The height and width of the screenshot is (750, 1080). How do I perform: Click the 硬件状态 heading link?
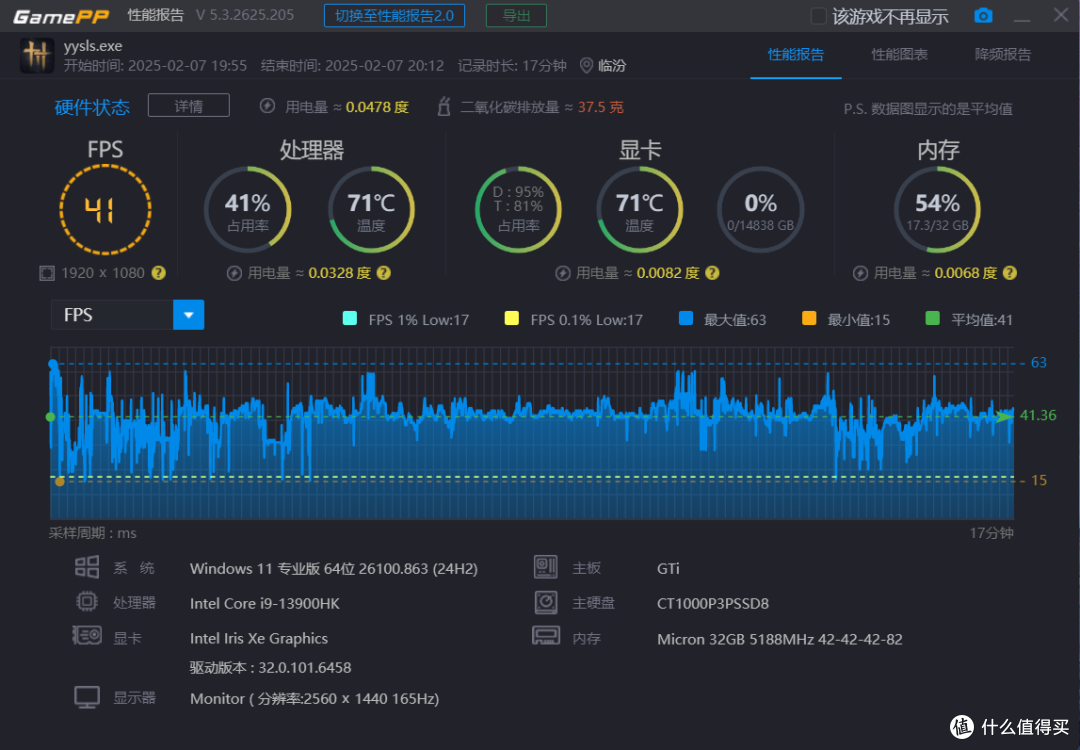92,107
